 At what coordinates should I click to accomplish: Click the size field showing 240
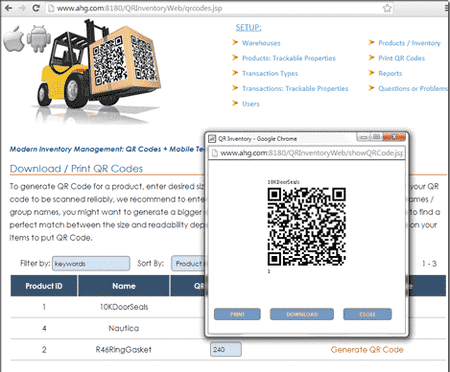point(226,350)
